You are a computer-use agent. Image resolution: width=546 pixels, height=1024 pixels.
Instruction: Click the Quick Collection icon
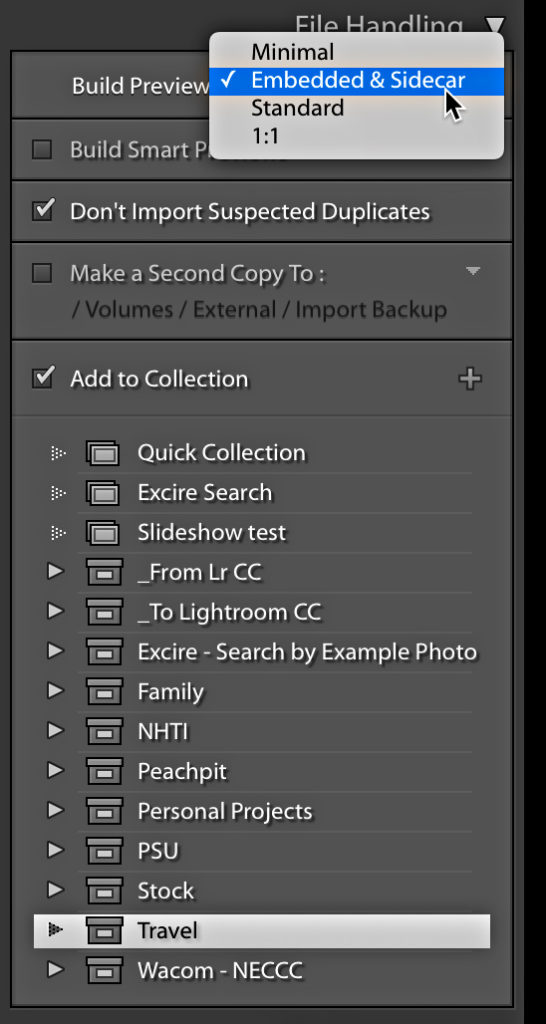[x=103, y=453]
